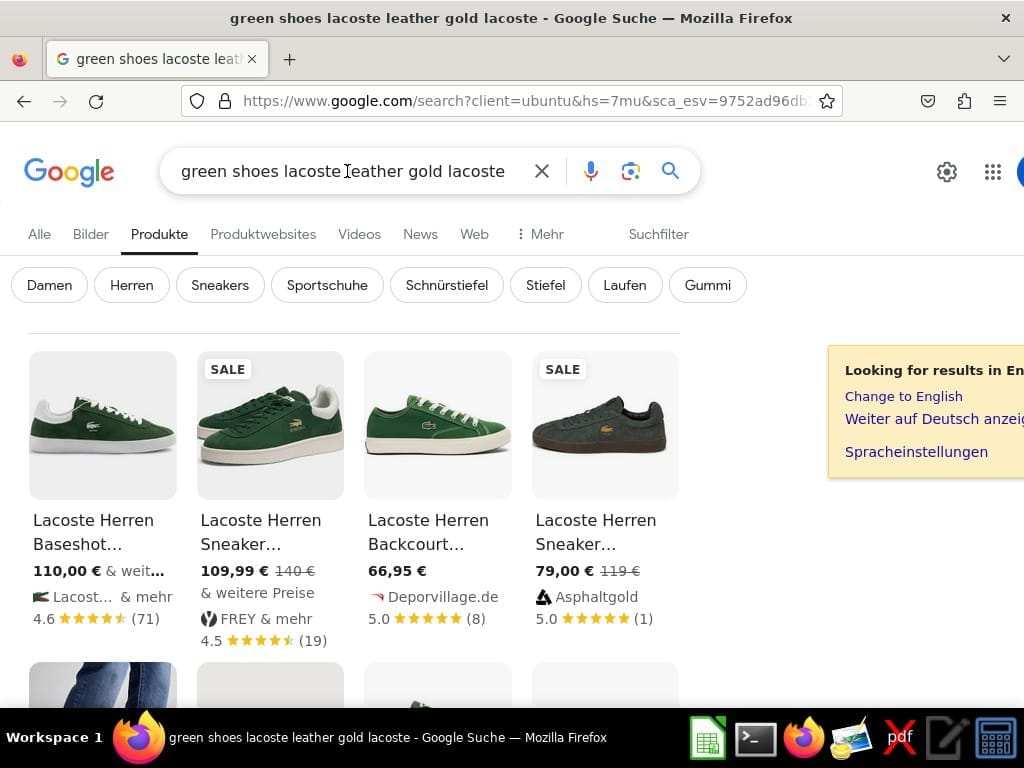This screenshot has height=768, width=1024.
Task: Go to the Google homepage logo
Action: point(69,172)
